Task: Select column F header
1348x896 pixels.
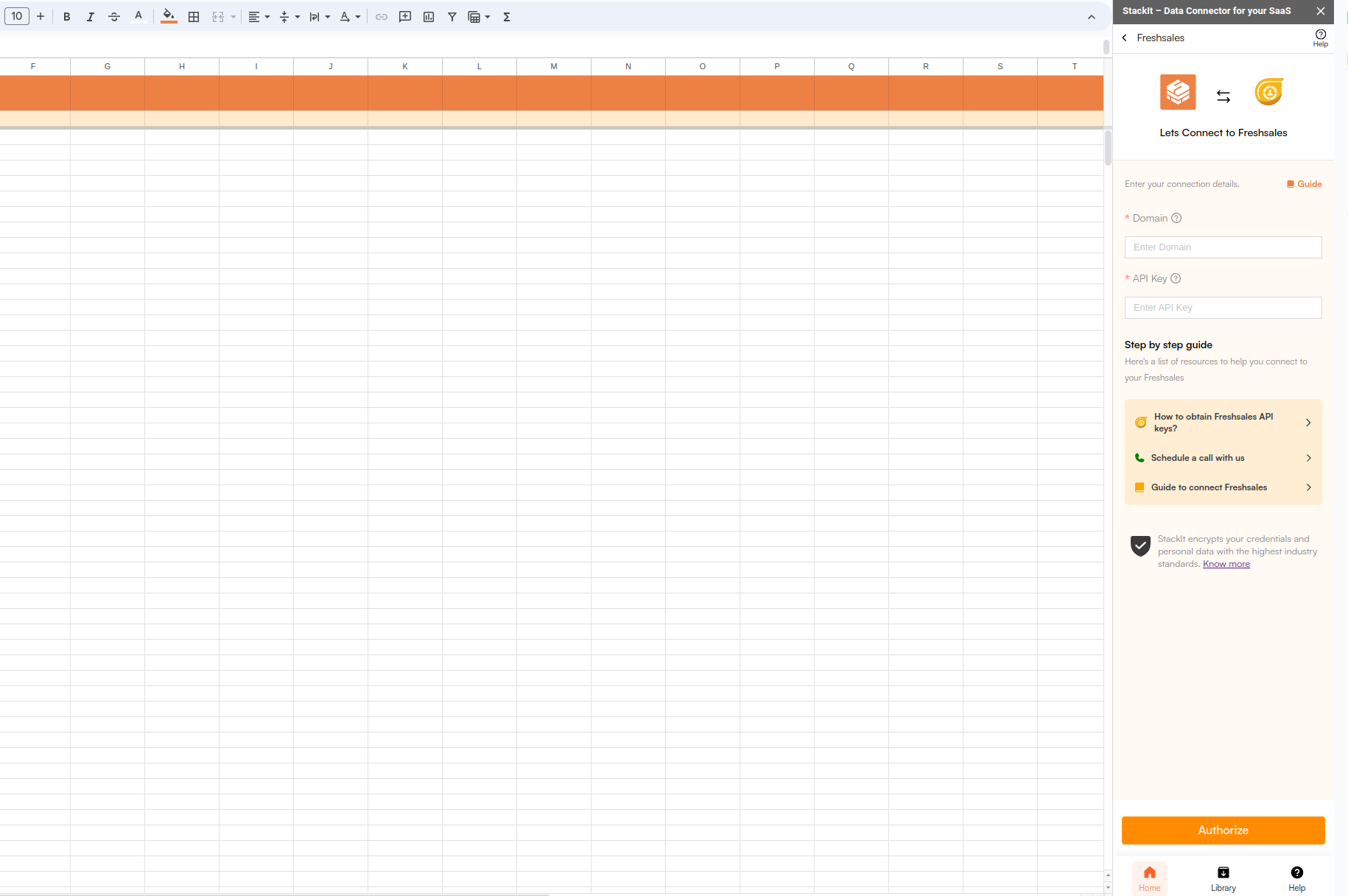Action: coord(33,66)
